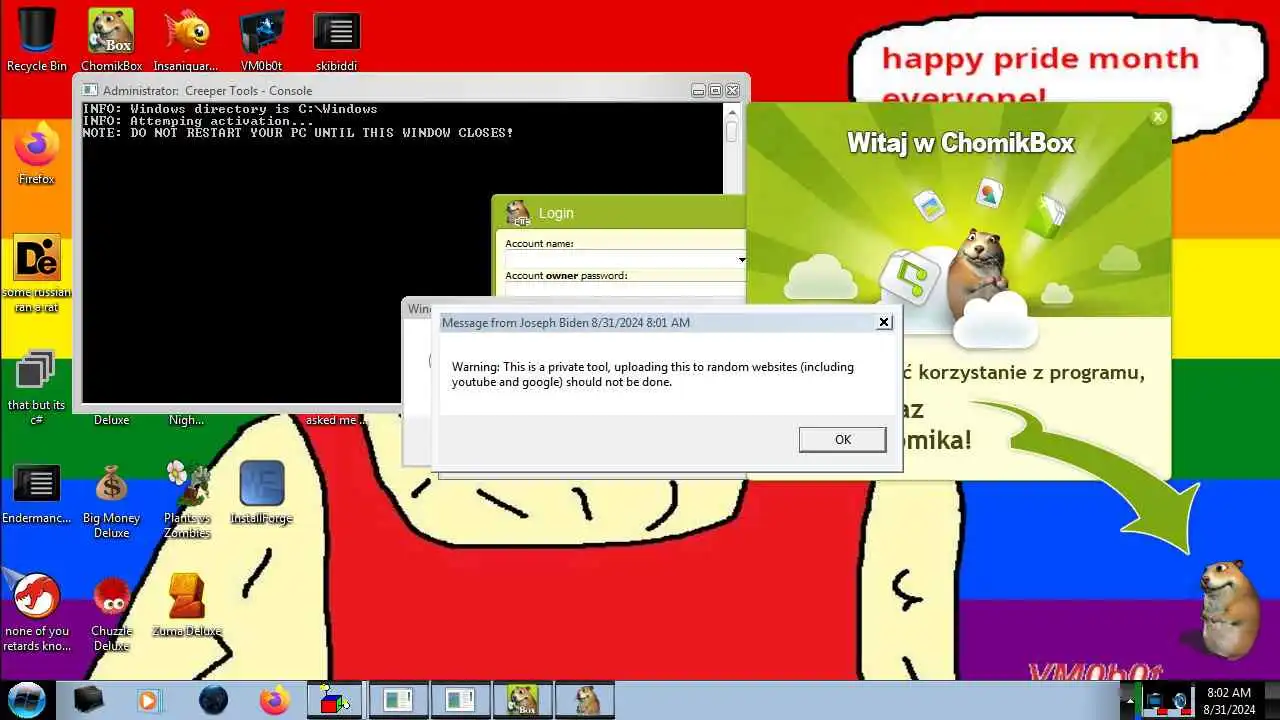Click the Account owner password field
This screenshot has width=1280, height=720.
pos(625,289)
